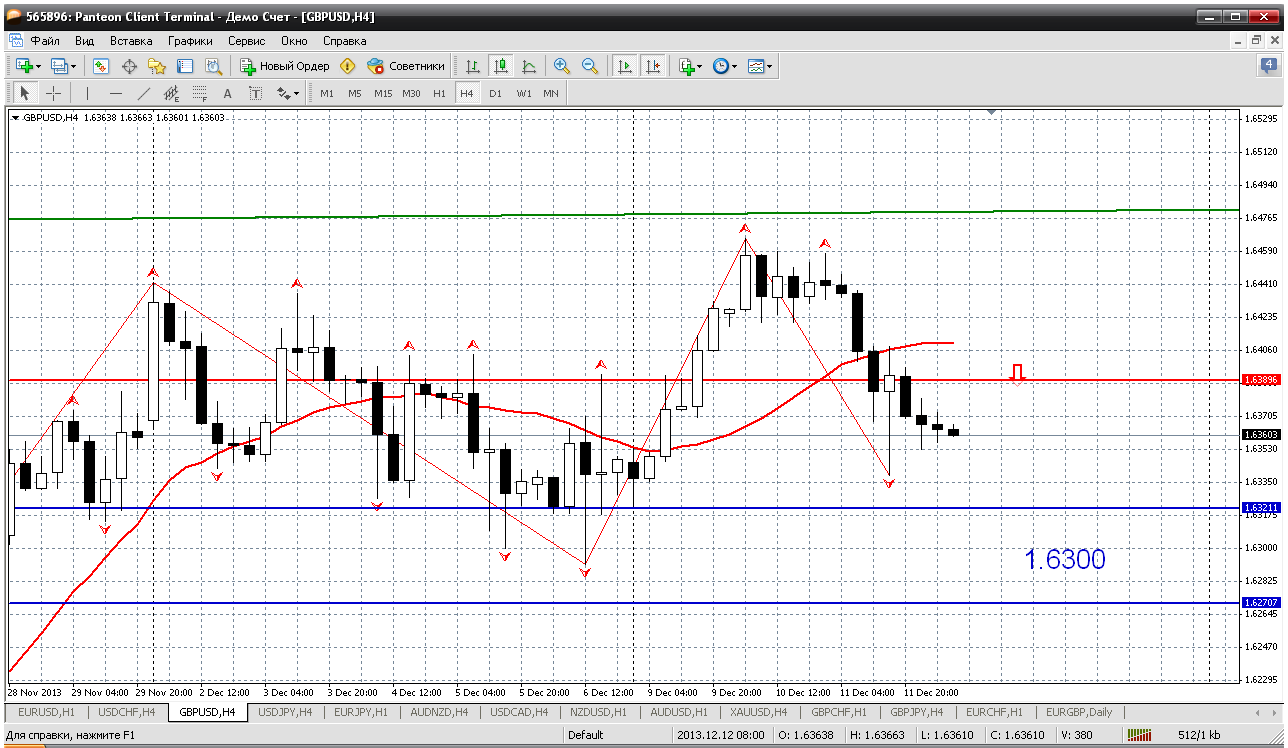The width and height of the screenshot is (1288, 748).
Task: Open the Вид menu
Action: point(85,41)
